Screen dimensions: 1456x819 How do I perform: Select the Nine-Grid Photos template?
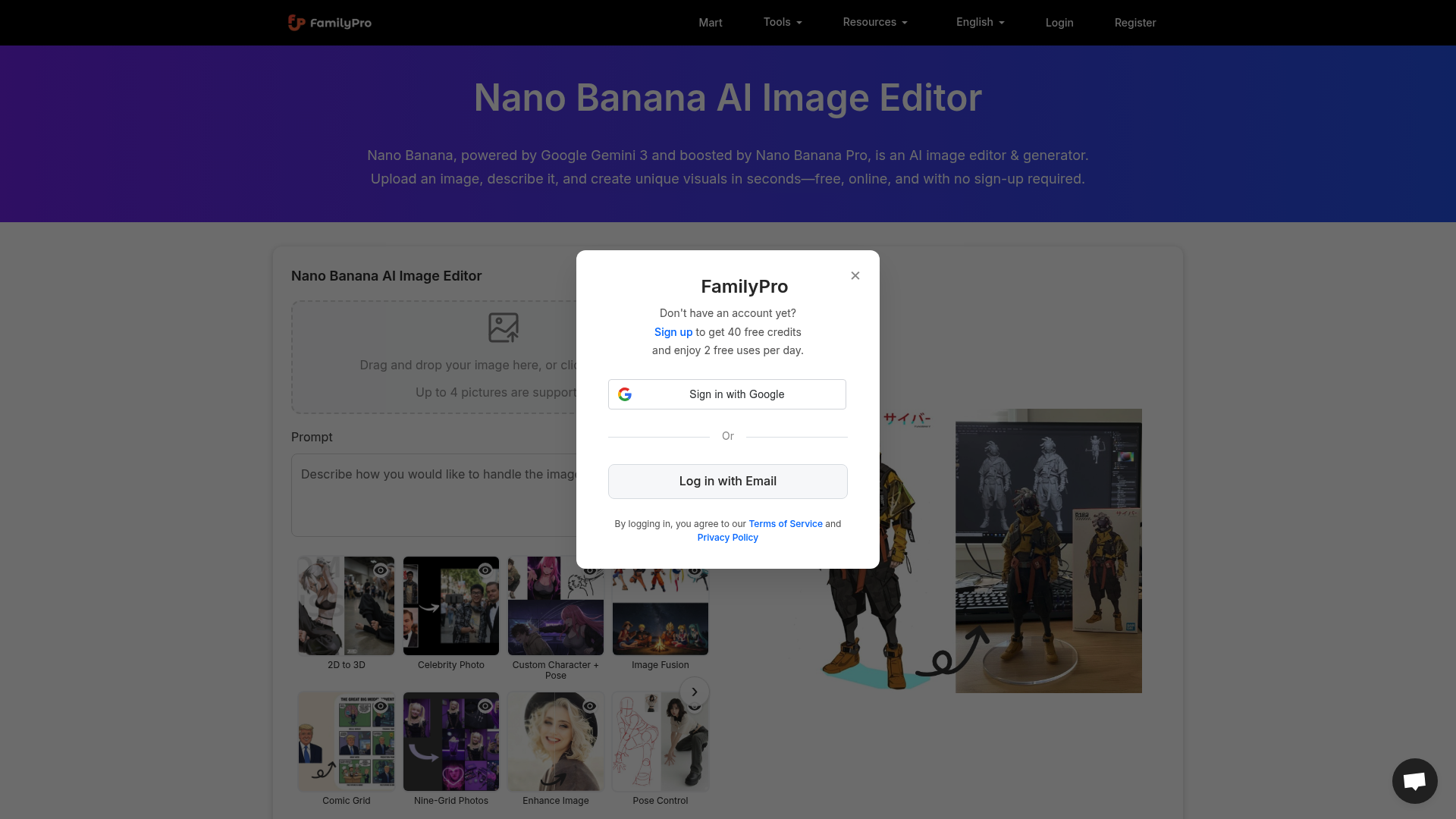pyautogui.click(x=451, y=742)
